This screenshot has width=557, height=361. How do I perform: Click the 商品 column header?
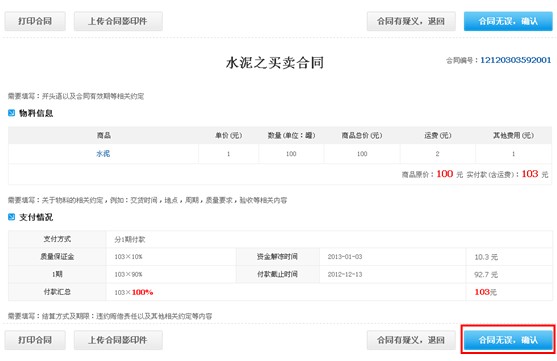pos(103,135)
